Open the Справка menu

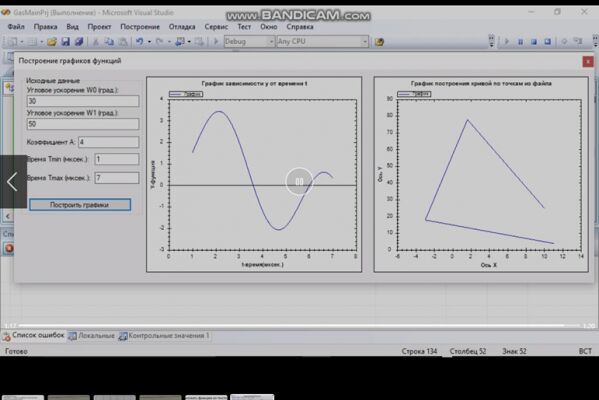300,27
